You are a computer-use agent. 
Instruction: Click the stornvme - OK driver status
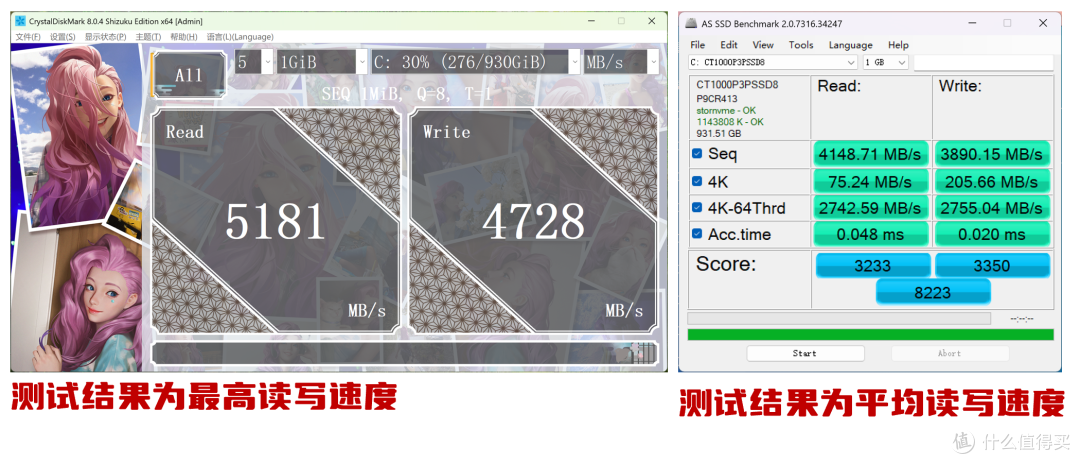click(x=726, y=110)
